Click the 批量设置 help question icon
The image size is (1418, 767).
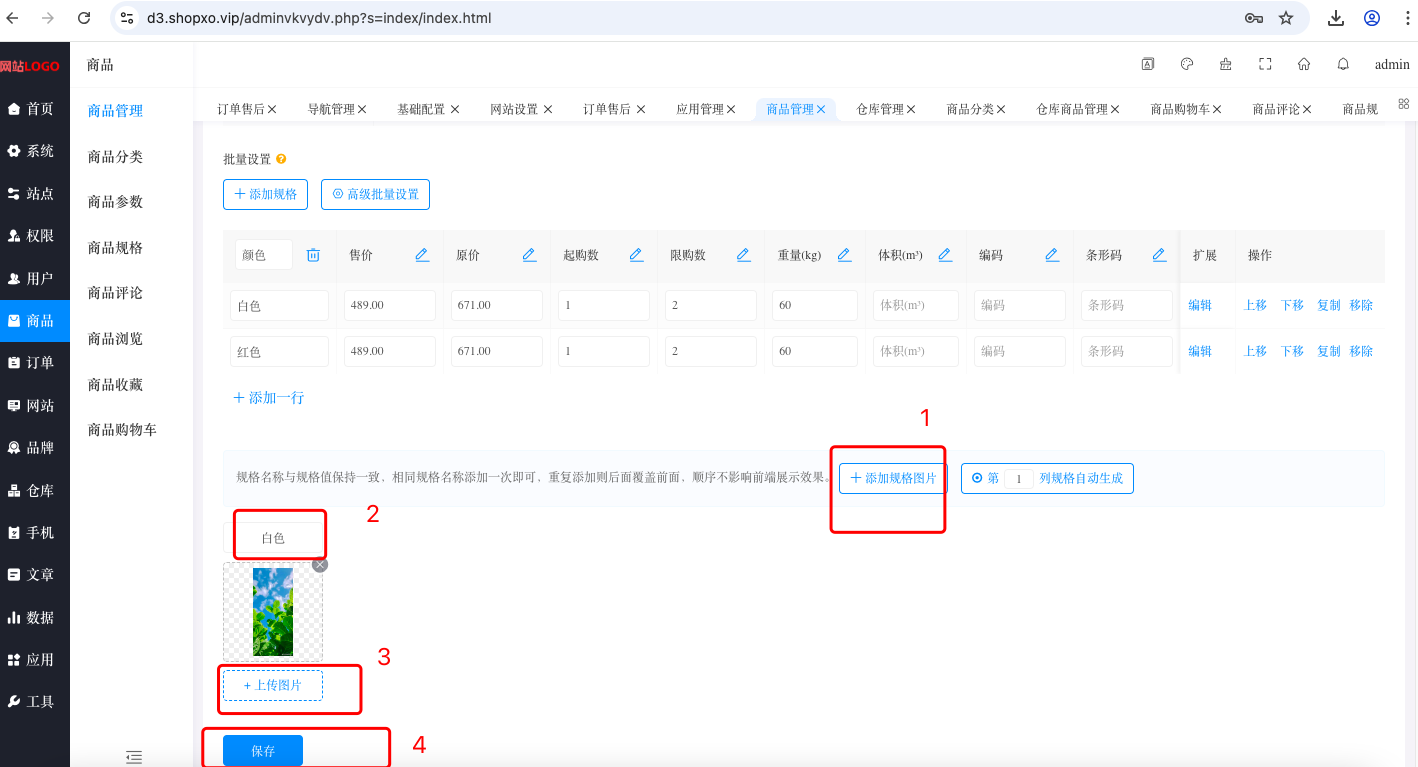(x=281, y=159)
